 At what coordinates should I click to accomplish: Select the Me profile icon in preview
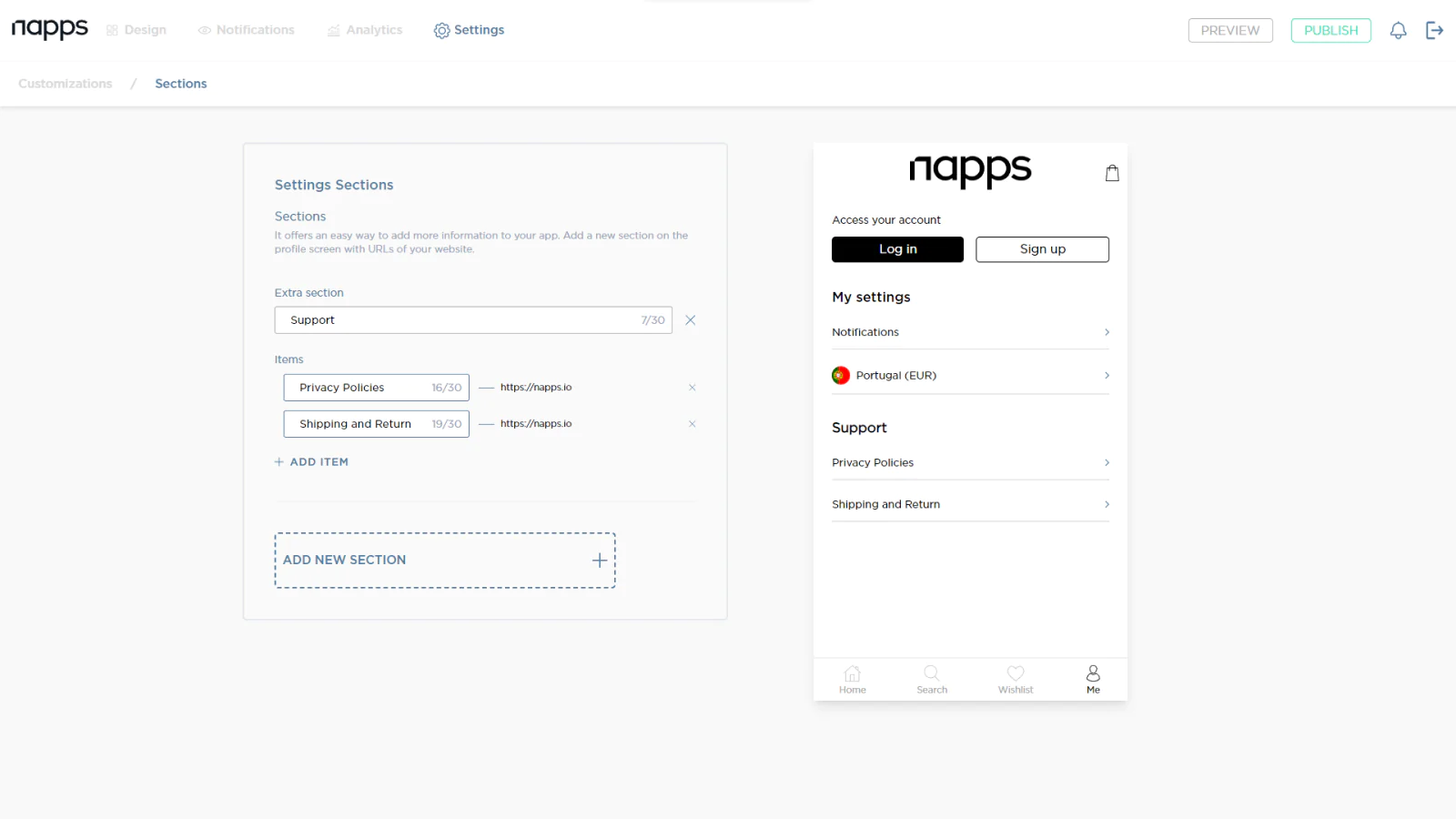(1092, 675)
